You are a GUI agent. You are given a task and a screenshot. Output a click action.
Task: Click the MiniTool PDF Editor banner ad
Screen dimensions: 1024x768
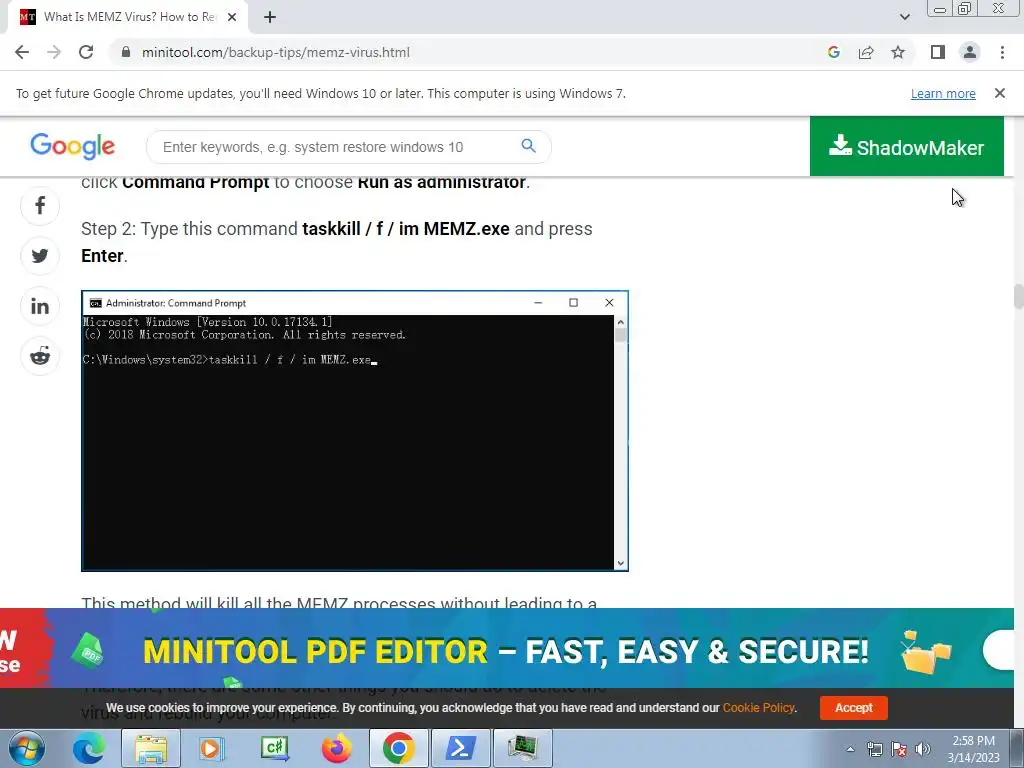pos(507,648)
